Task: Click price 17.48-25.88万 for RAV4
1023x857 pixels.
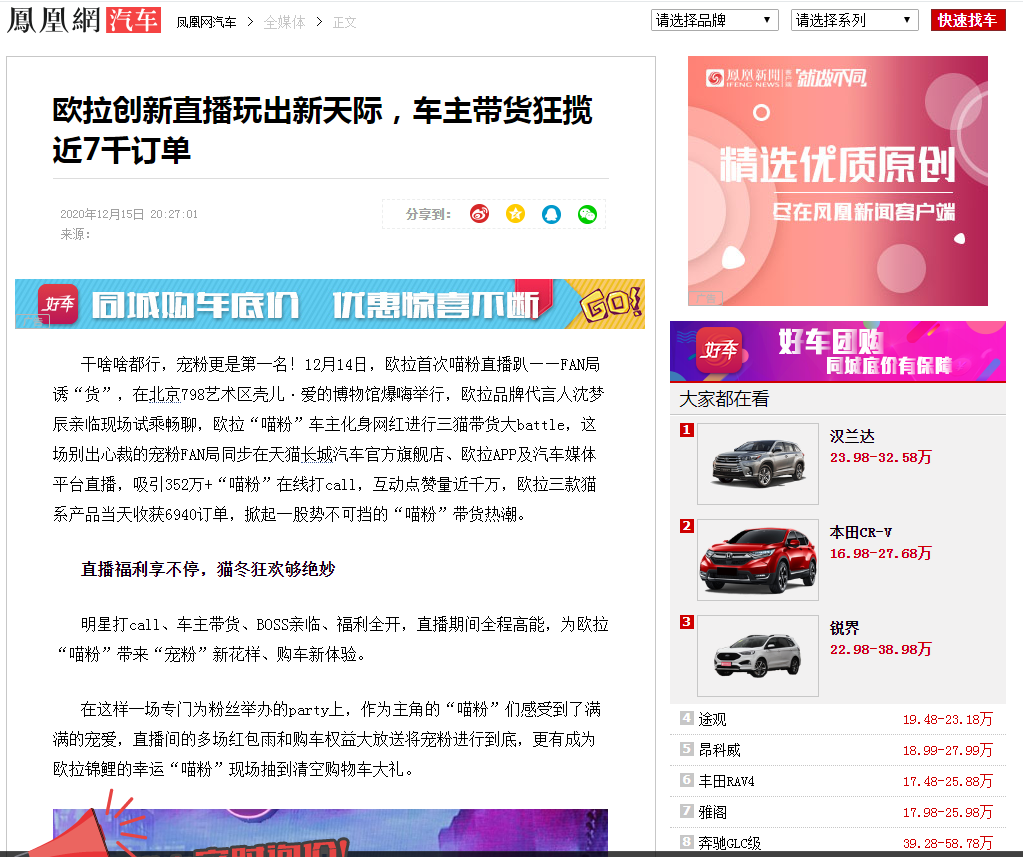Action: (x=948, y=781)
